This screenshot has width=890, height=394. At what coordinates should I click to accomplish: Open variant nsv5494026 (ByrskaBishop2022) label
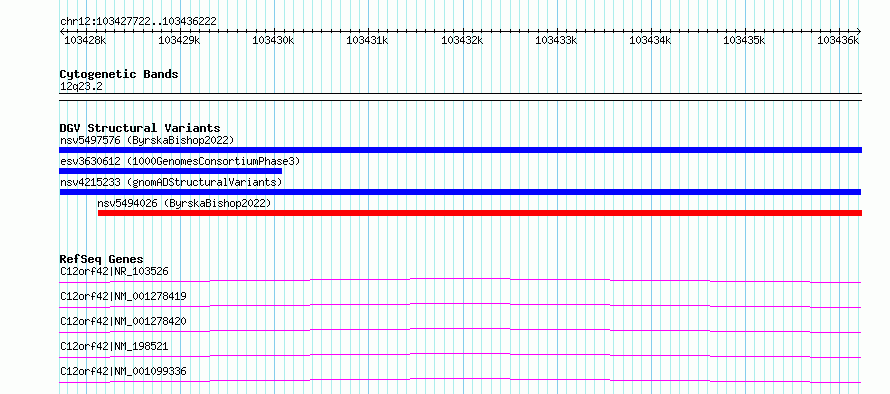point(184,203)
